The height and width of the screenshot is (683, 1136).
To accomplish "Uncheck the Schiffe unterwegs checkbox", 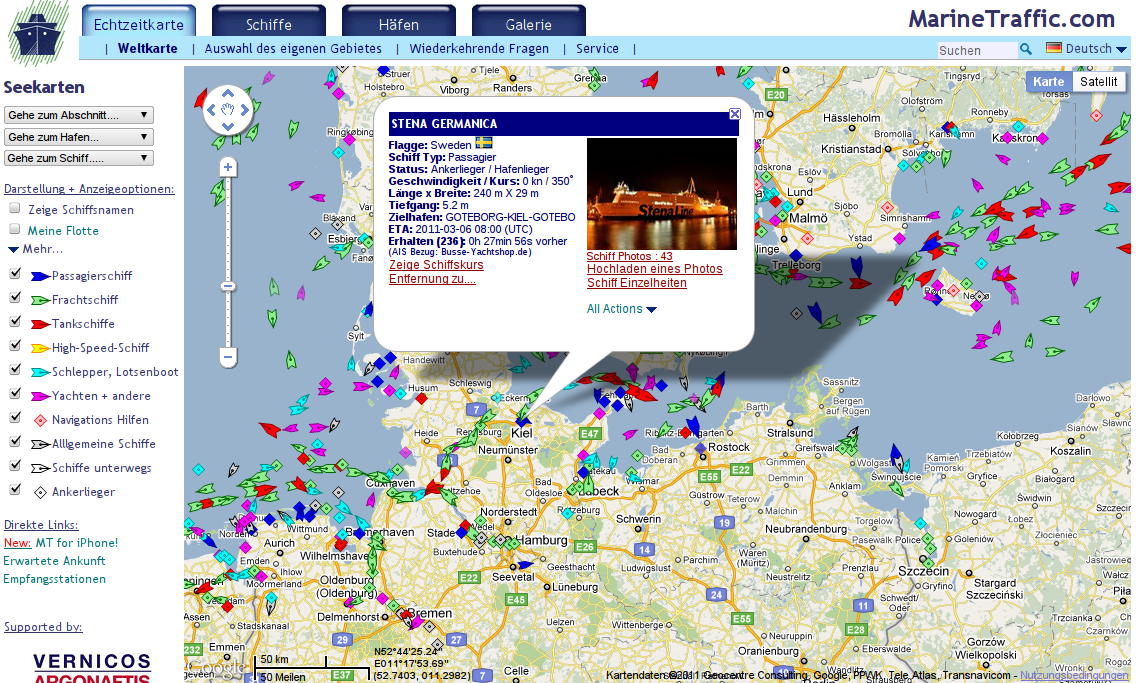I will tap(14, 465).
